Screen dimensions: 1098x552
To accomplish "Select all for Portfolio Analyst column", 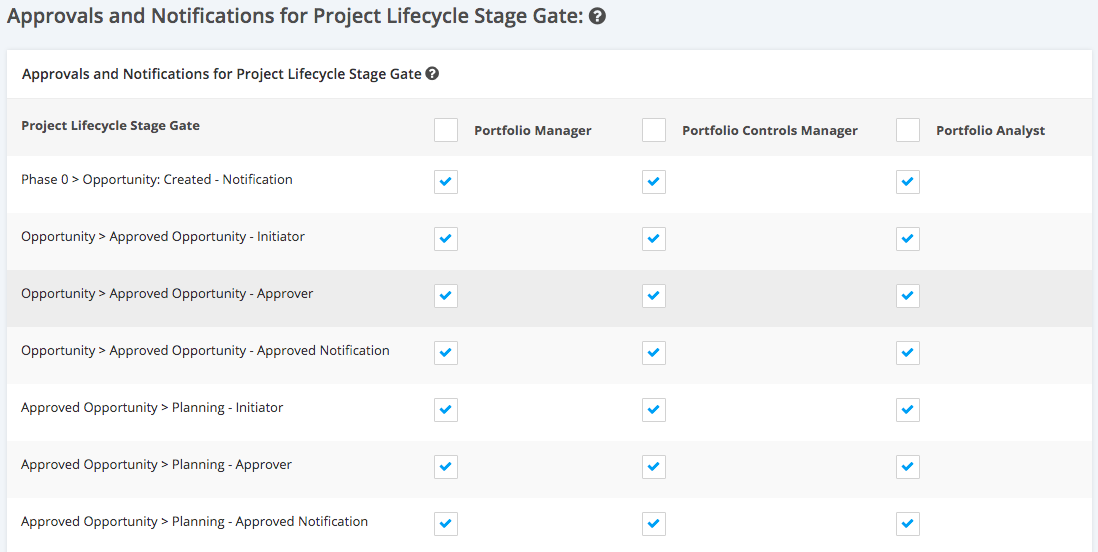I will pyautogui.click(x=908, y=130).
